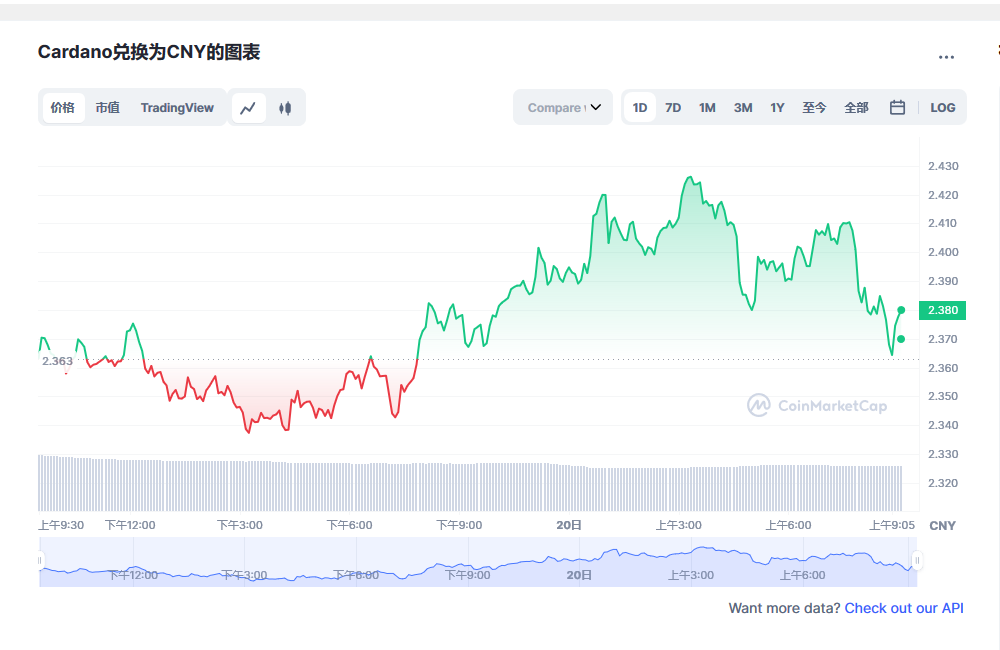
Task: Switch to the 市值 tab
Action: click(107, 108)
